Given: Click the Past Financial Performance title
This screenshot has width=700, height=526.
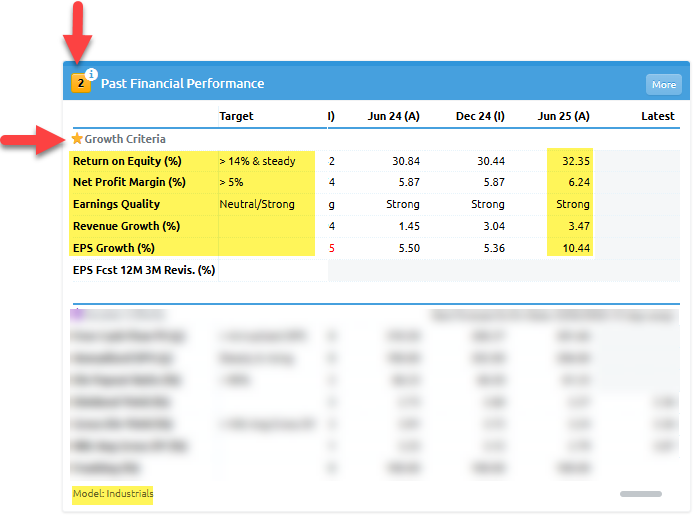Looking at the screenshot, I should [181, 84].
